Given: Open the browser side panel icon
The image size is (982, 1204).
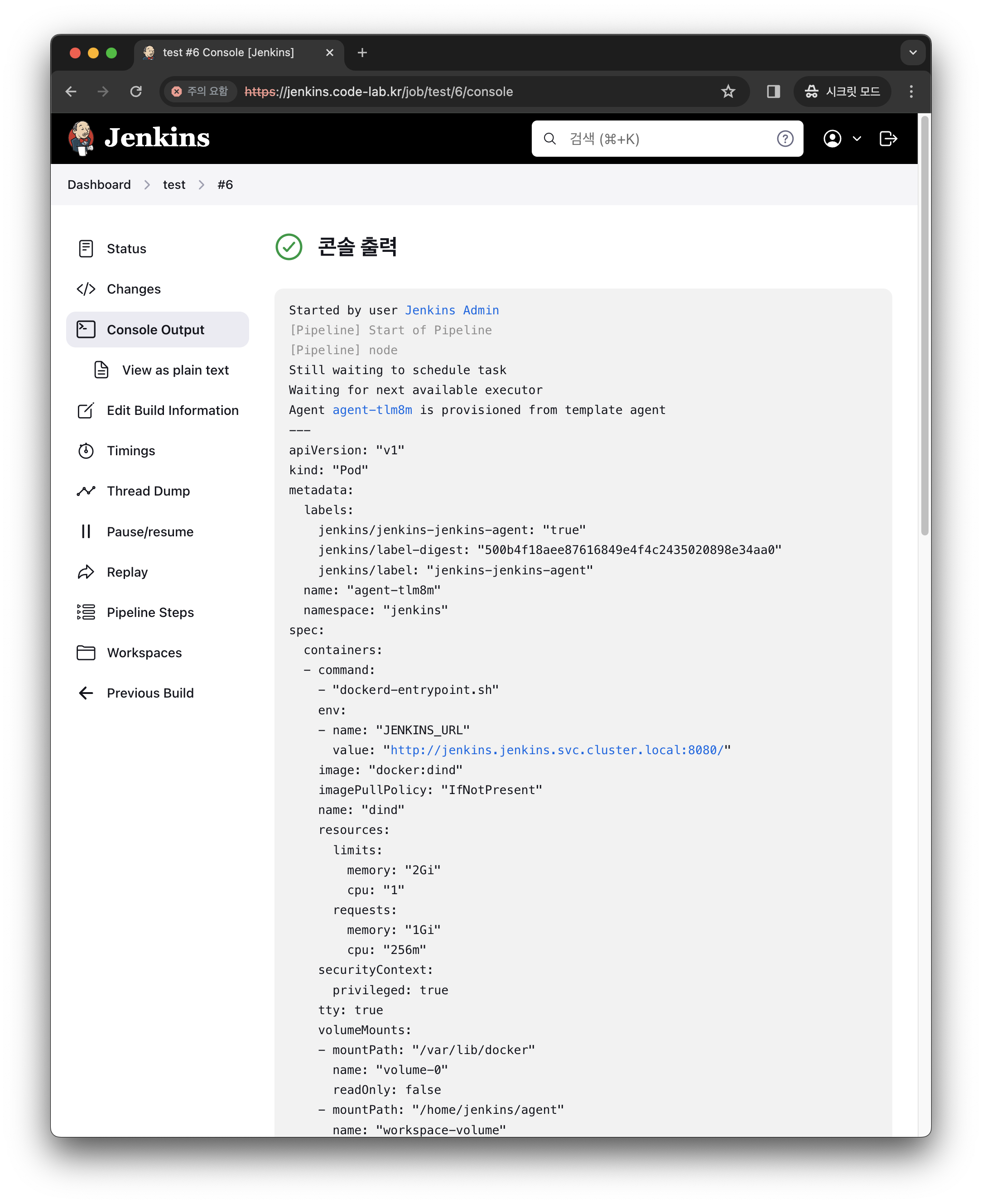Looking at the screenshot, I should click(773, 92).
